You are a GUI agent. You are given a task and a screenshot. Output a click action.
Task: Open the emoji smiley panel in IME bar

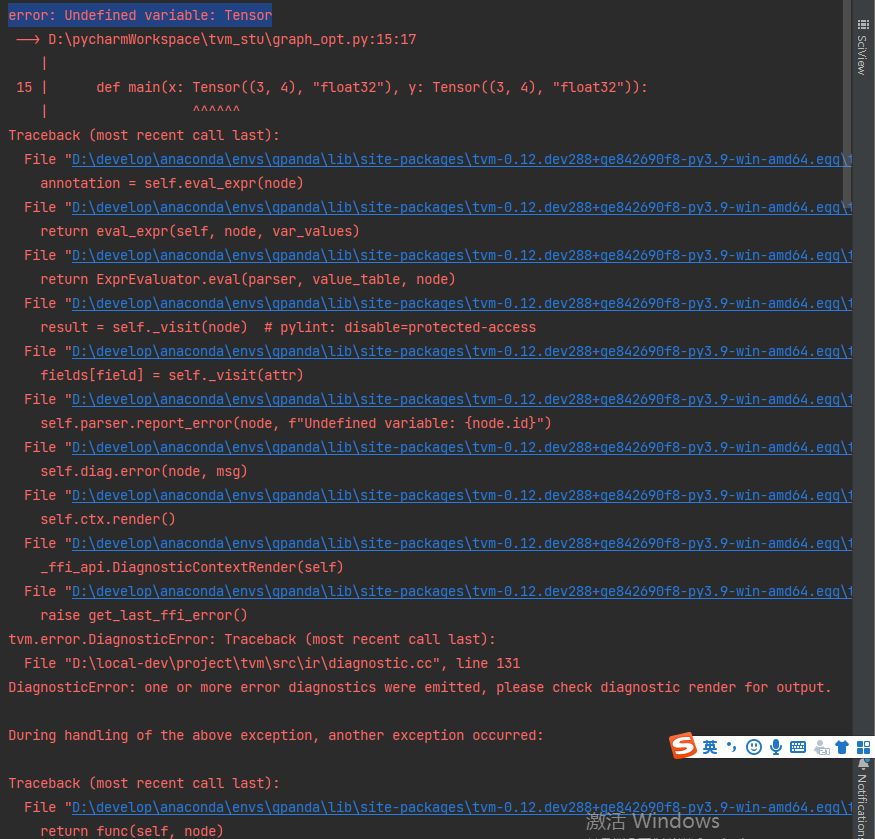pyautogui.click(x=753, y=747)
